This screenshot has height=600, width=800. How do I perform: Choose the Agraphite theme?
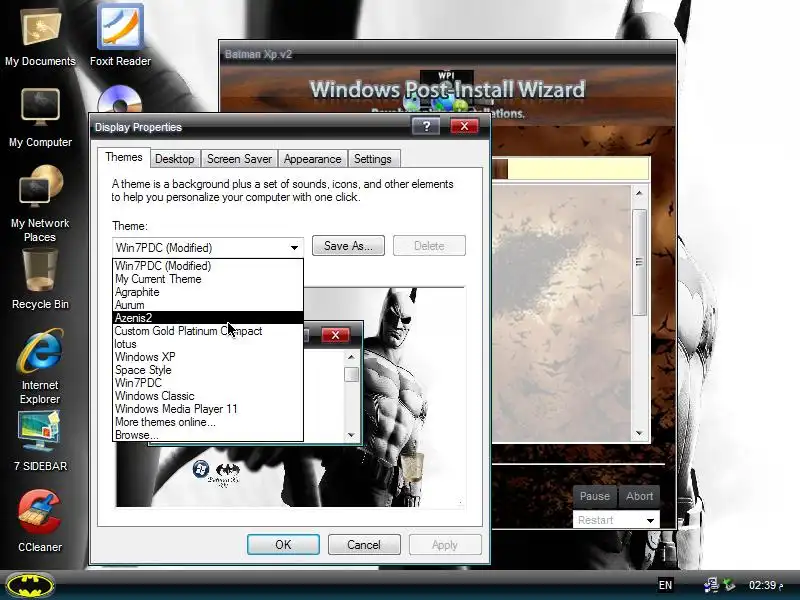(x=208, y=292)
